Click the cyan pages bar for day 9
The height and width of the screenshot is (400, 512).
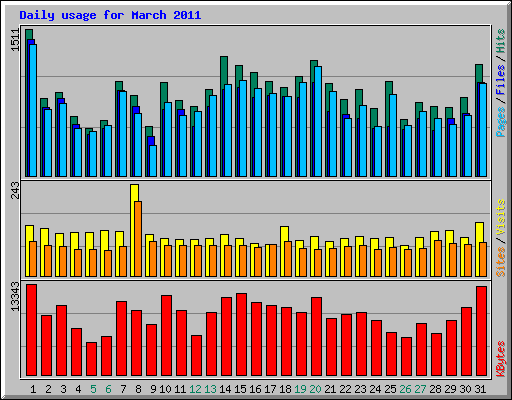point(153,161)
